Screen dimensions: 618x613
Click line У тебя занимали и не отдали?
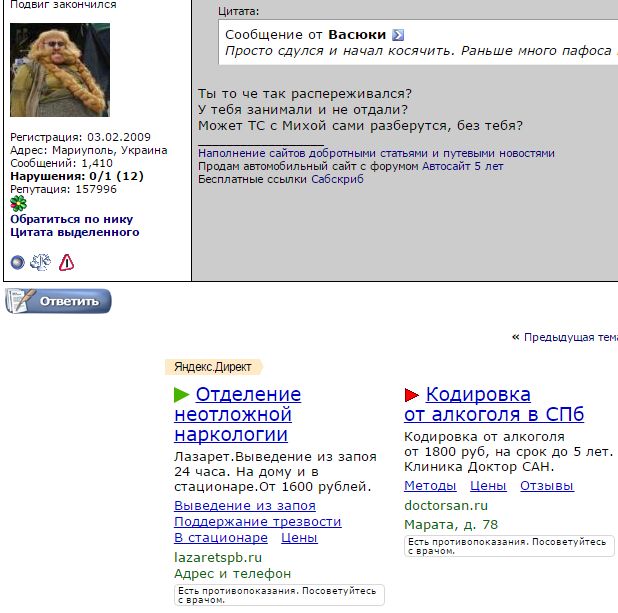pyautogui.click(x=303, y=110)
